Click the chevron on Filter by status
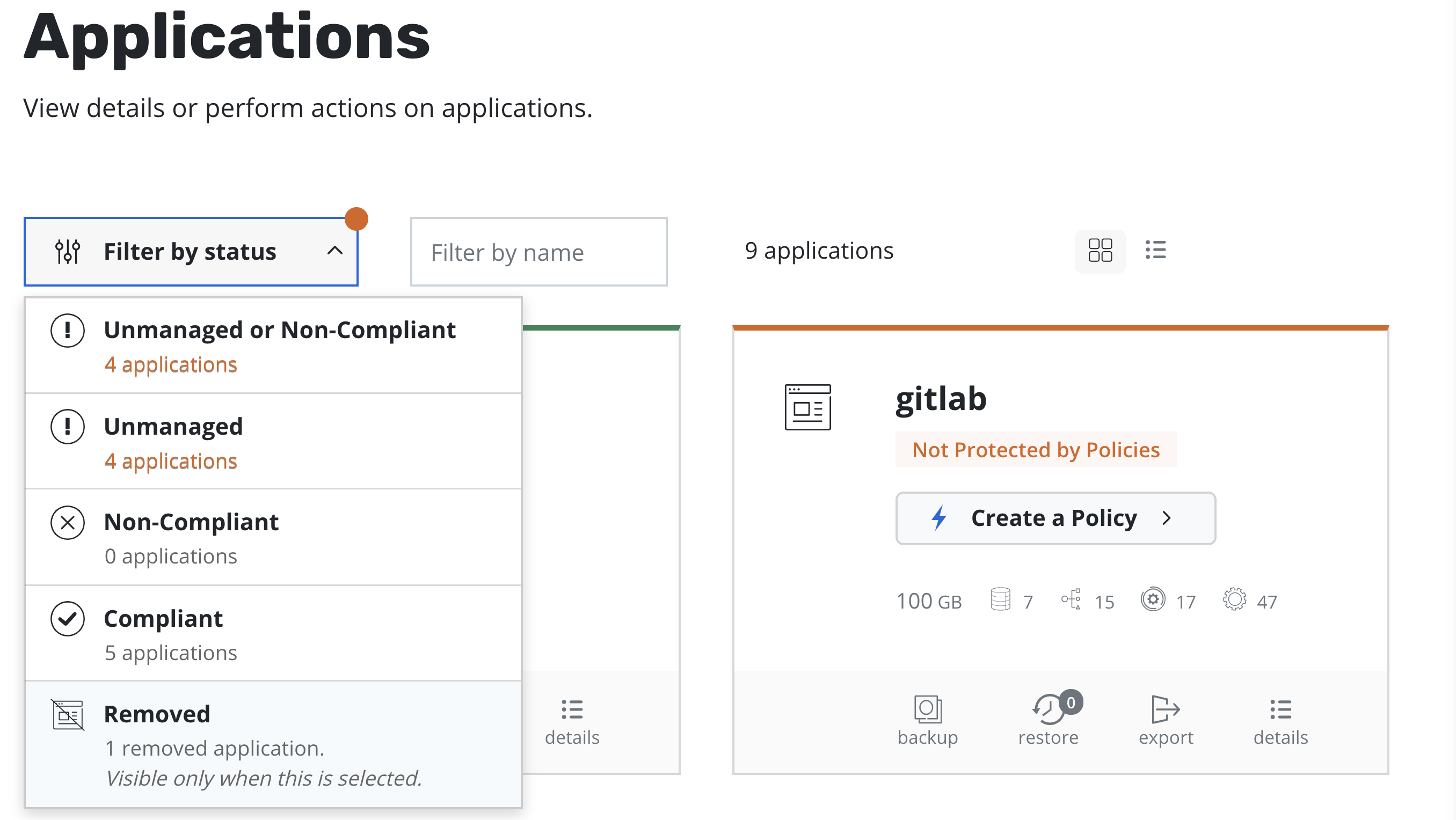The width and height of the screenshot is (1456, 820). pos(334,251)
